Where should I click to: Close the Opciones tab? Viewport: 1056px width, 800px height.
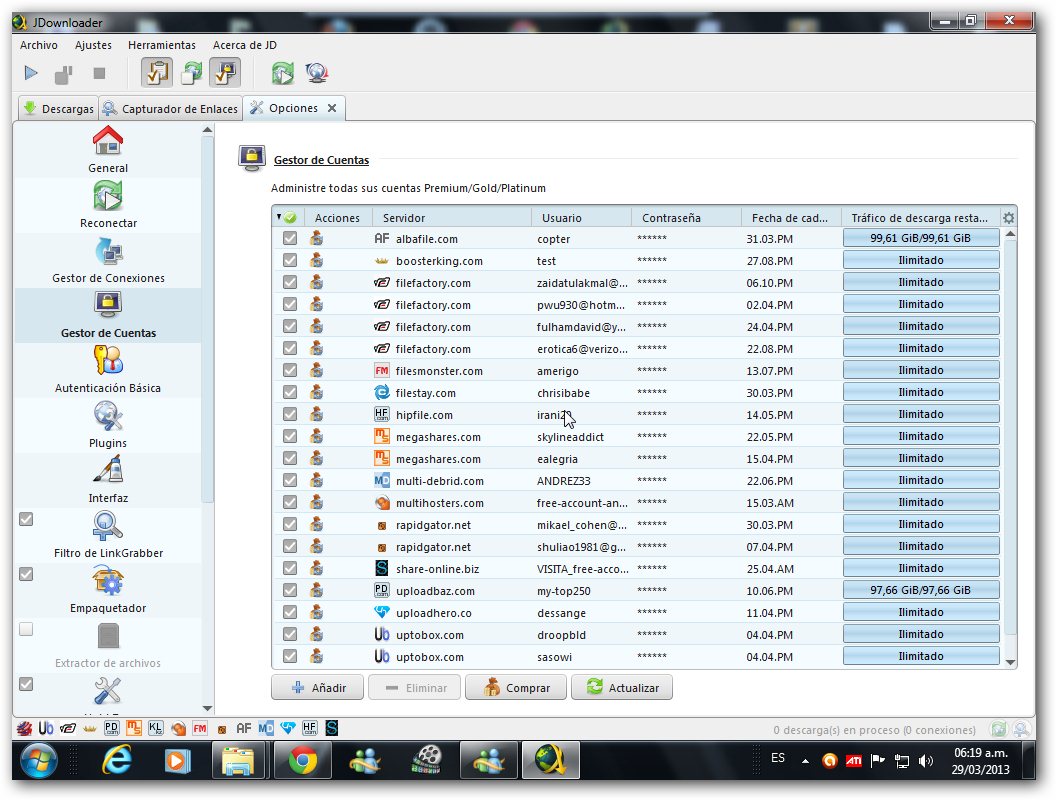click(332, 108)
